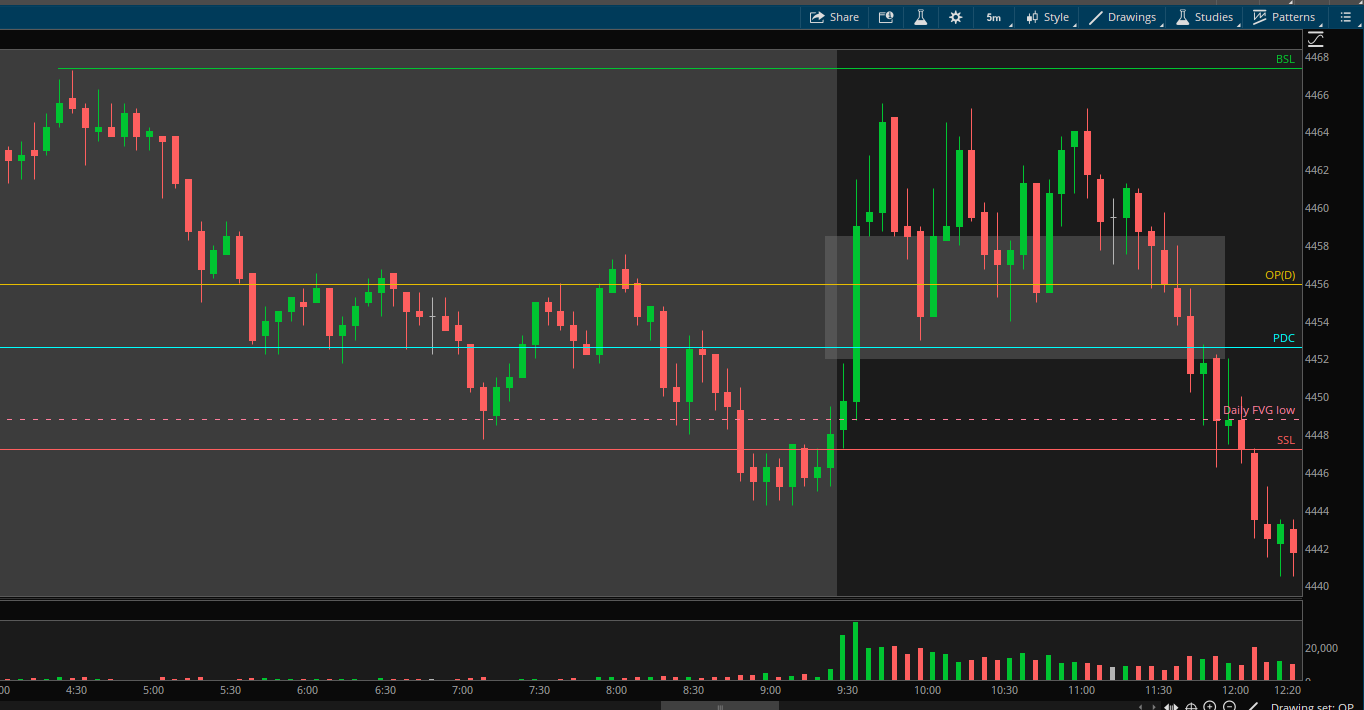This screenshot has width=1364, height=710.
Task: Click the price axis scale icon
Action: [x=1315, y=39]
